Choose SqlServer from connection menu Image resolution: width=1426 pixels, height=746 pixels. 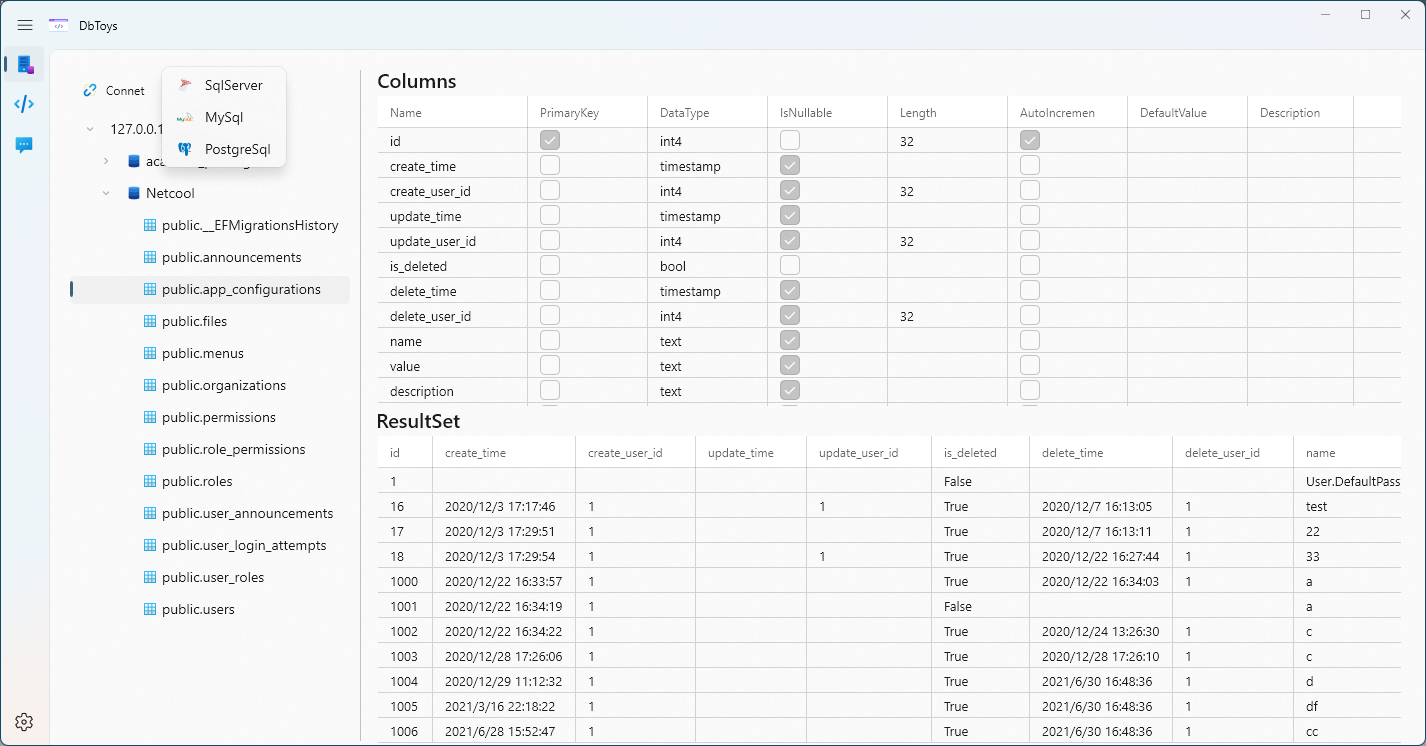point(224,85)
